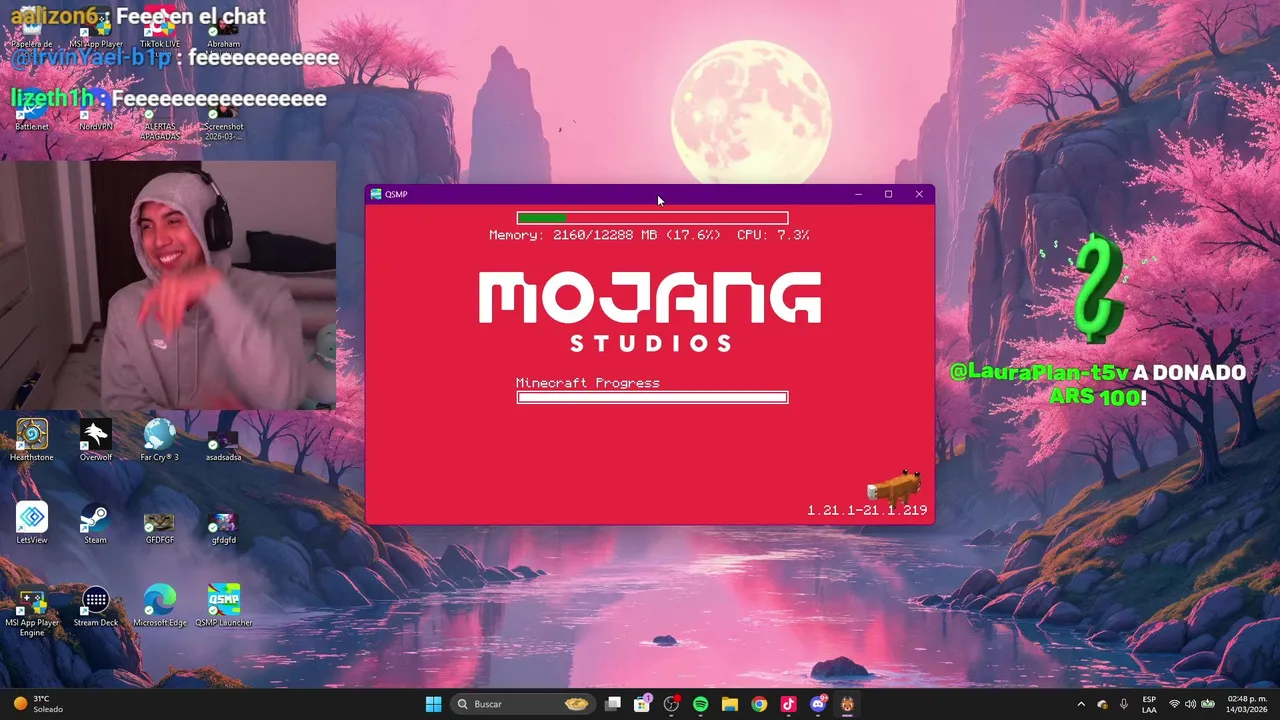Open Spotify from the taskbar
This screenshot has height=720, width=1280.
[700, 704]
